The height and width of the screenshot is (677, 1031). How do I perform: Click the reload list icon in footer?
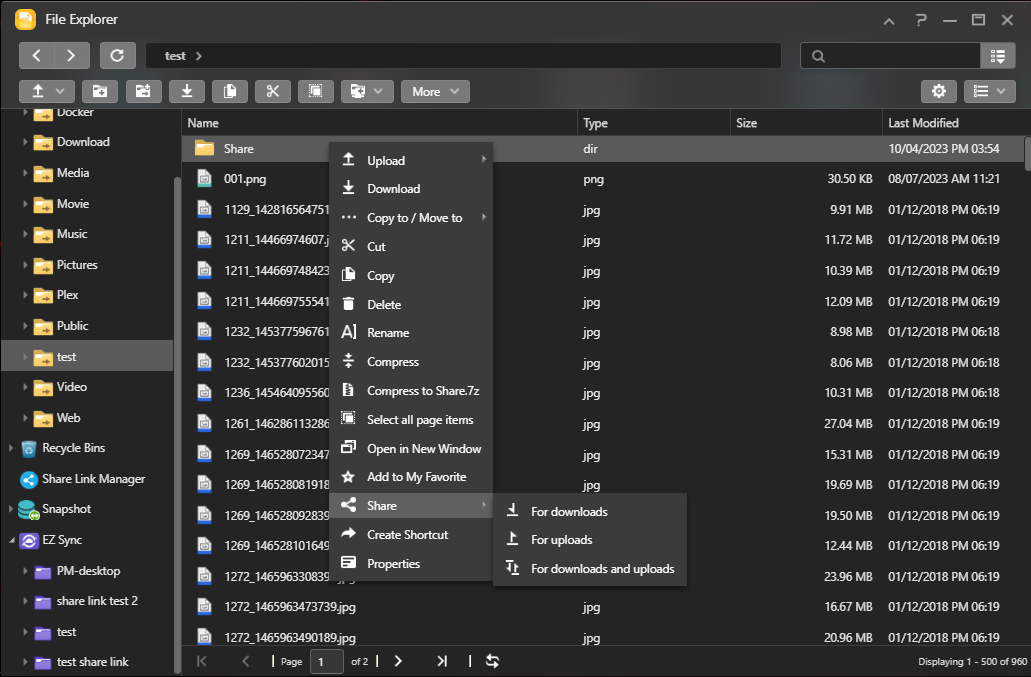[492, 661]
